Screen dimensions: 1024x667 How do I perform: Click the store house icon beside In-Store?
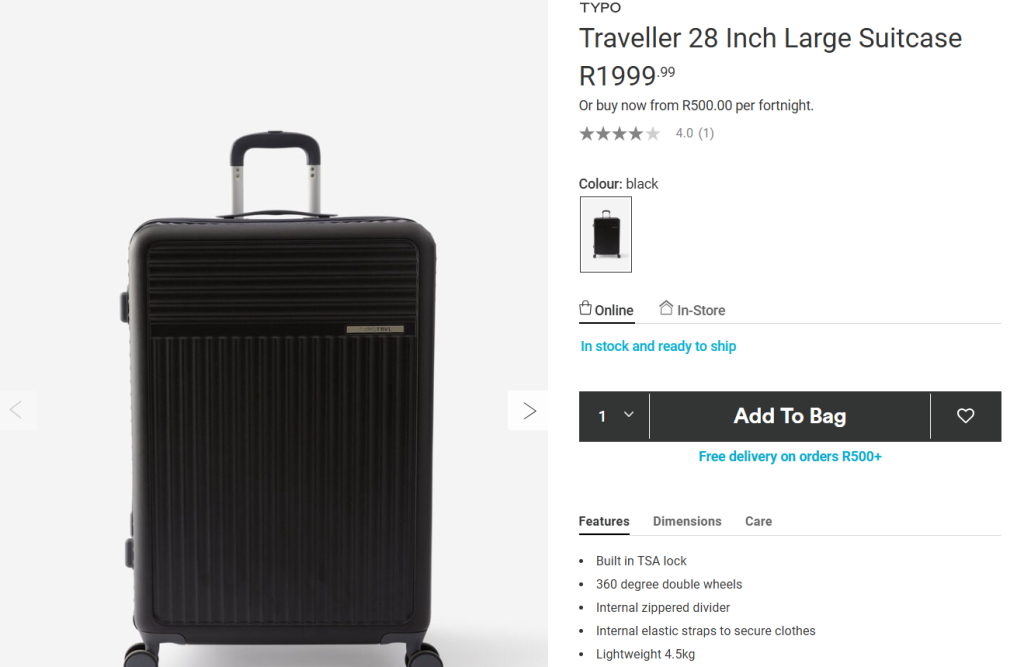click(x=666, y=308)
